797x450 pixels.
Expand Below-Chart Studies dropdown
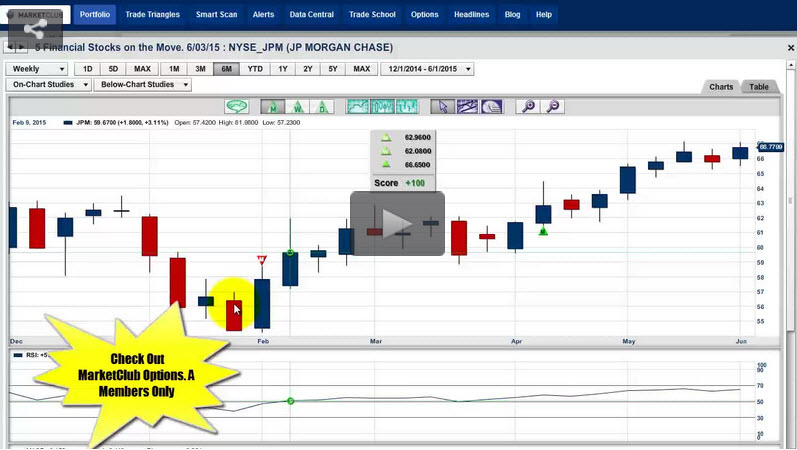pos(143,84)
